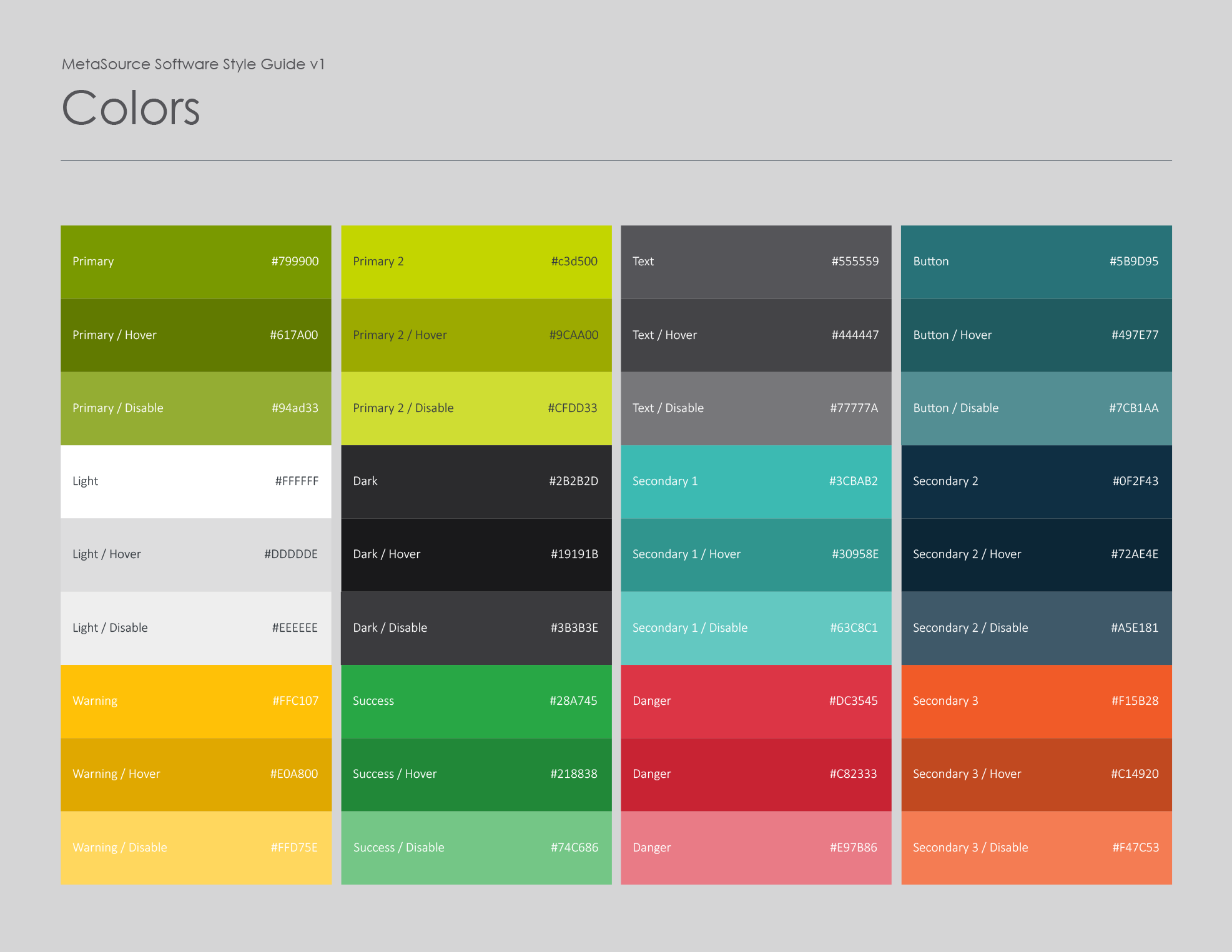Select the Dark / Hover swatch
Viewport: 1232px width, 952px height.
(x=476, y=554)
